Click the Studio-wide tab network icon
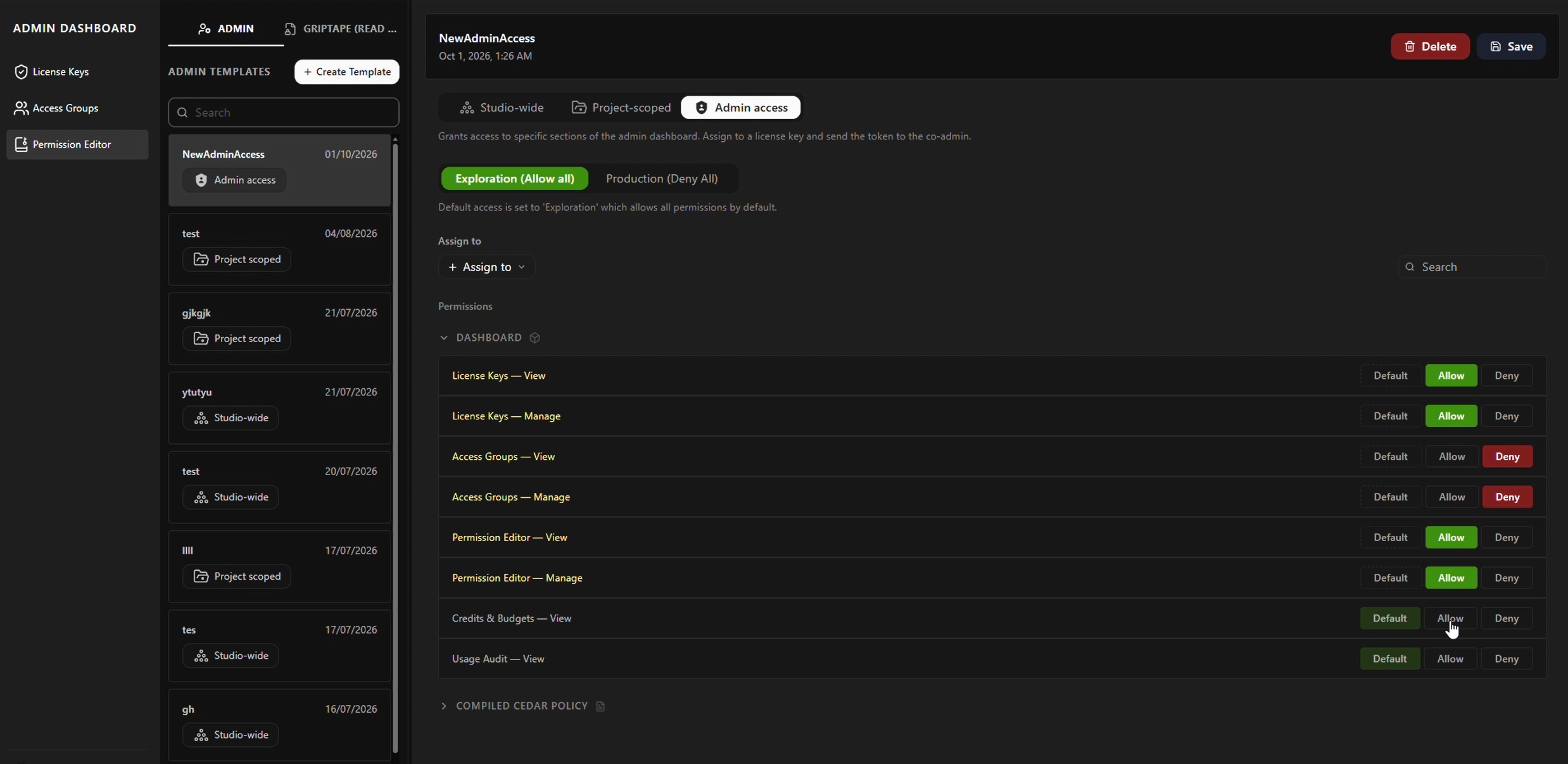This screenshot has height=764, width=1568. pyautogui.click(x=467, y=108)
